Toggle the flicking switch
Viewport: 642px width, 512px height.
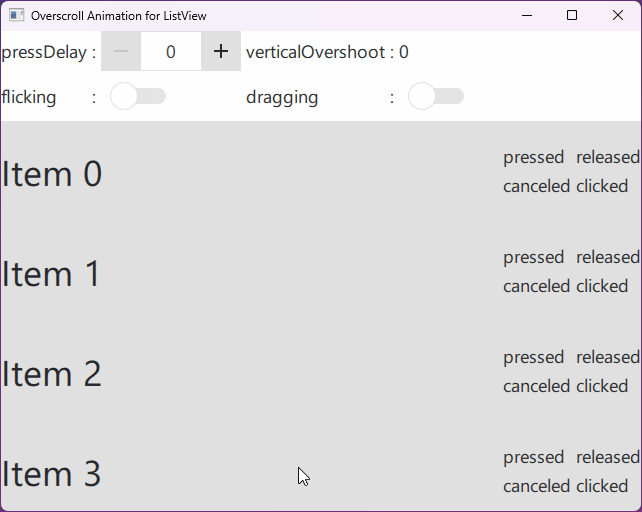tap(138, 97)
